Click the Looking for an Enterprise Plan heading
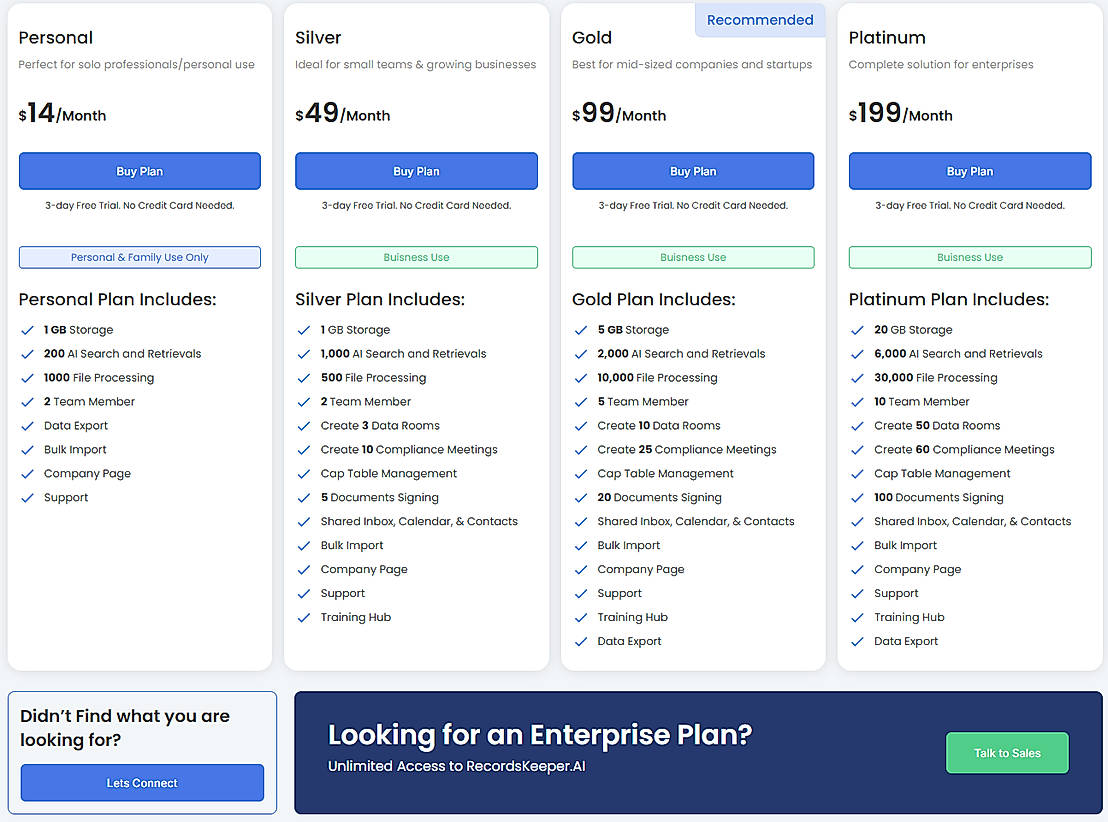 539,735
